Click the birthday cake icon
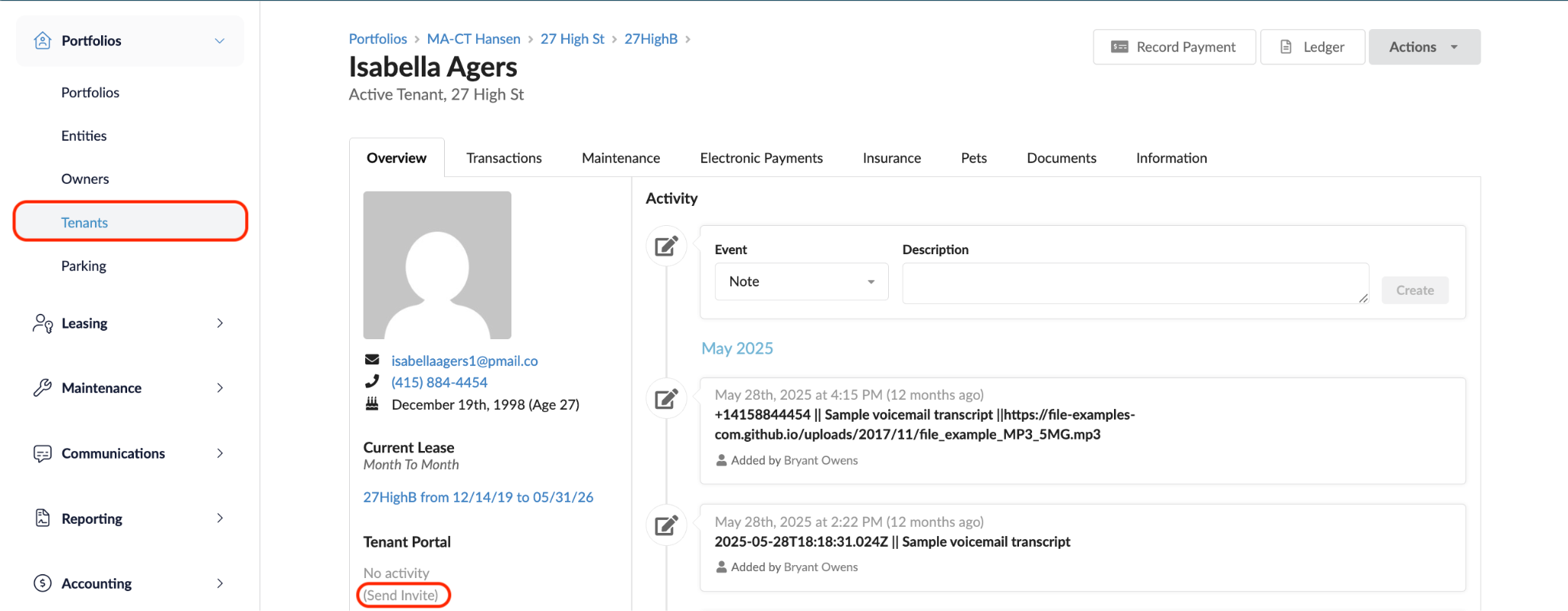Viewport: 1568px width, 611px height. coord(372,404)
